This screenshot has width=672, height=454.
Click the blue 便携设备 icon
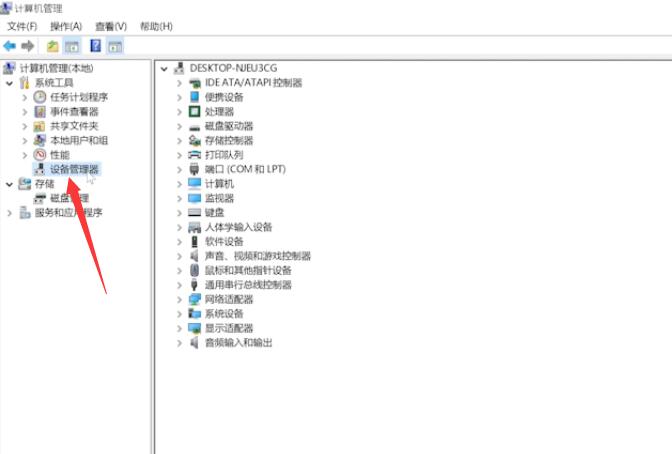point(195,97)
